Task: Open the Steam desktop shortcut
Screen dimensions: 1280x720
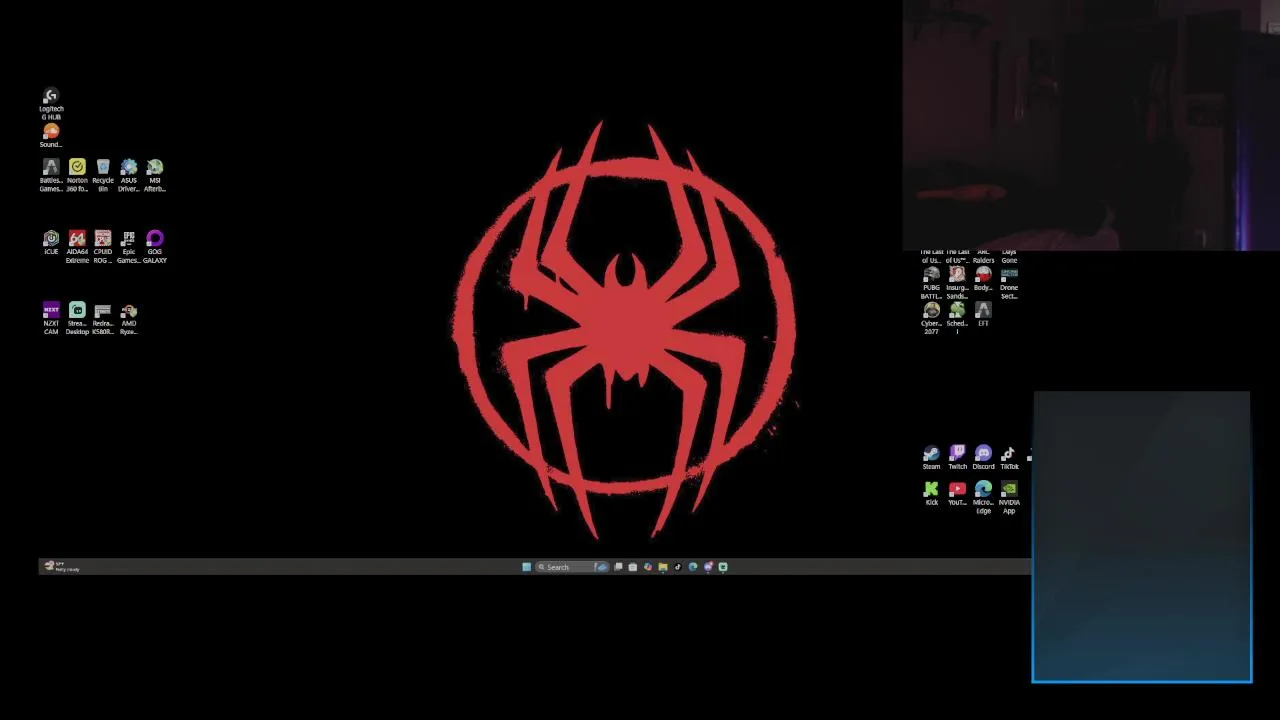Action: [931, 458]
